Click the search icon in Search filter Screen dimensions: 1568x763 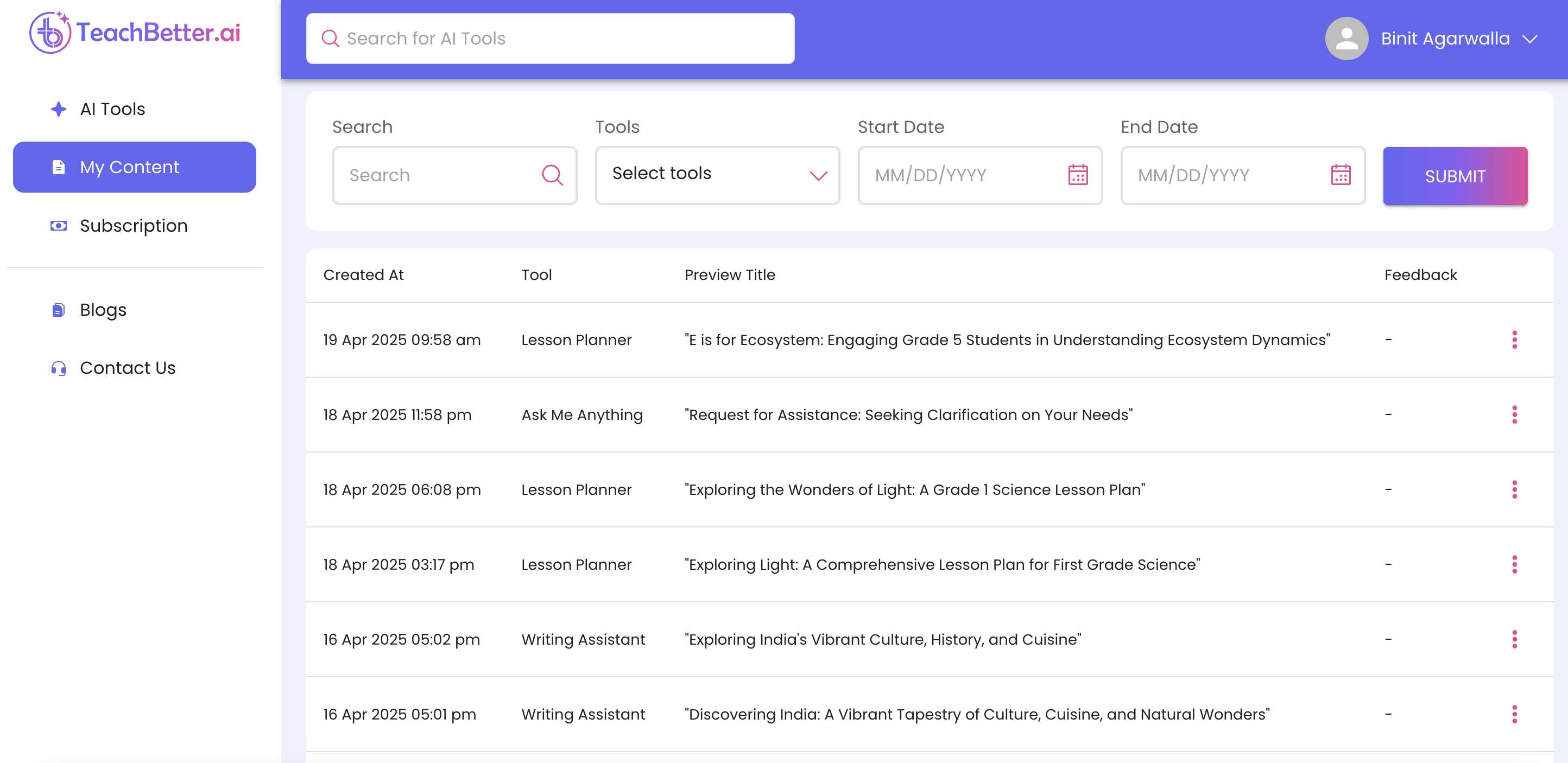coord(552,175)
